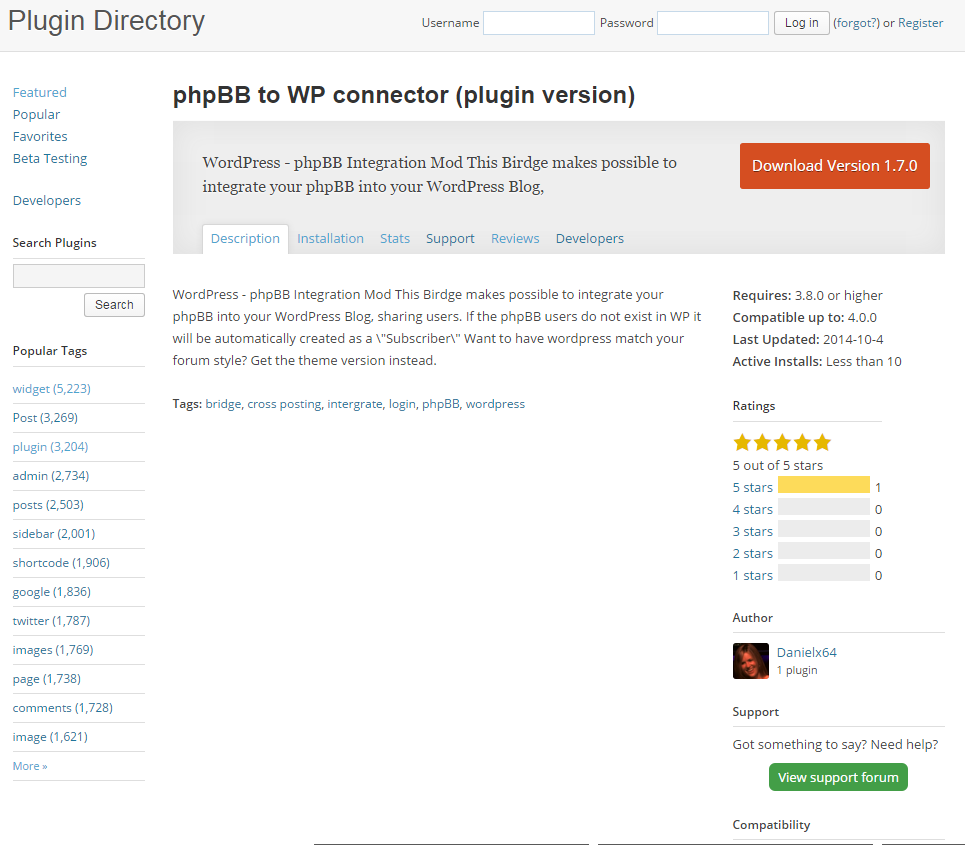This screenshot has height=845, width=965.
Task: Click the 'Last Updated: 2014-10-4' text
Action: point(807,340)
